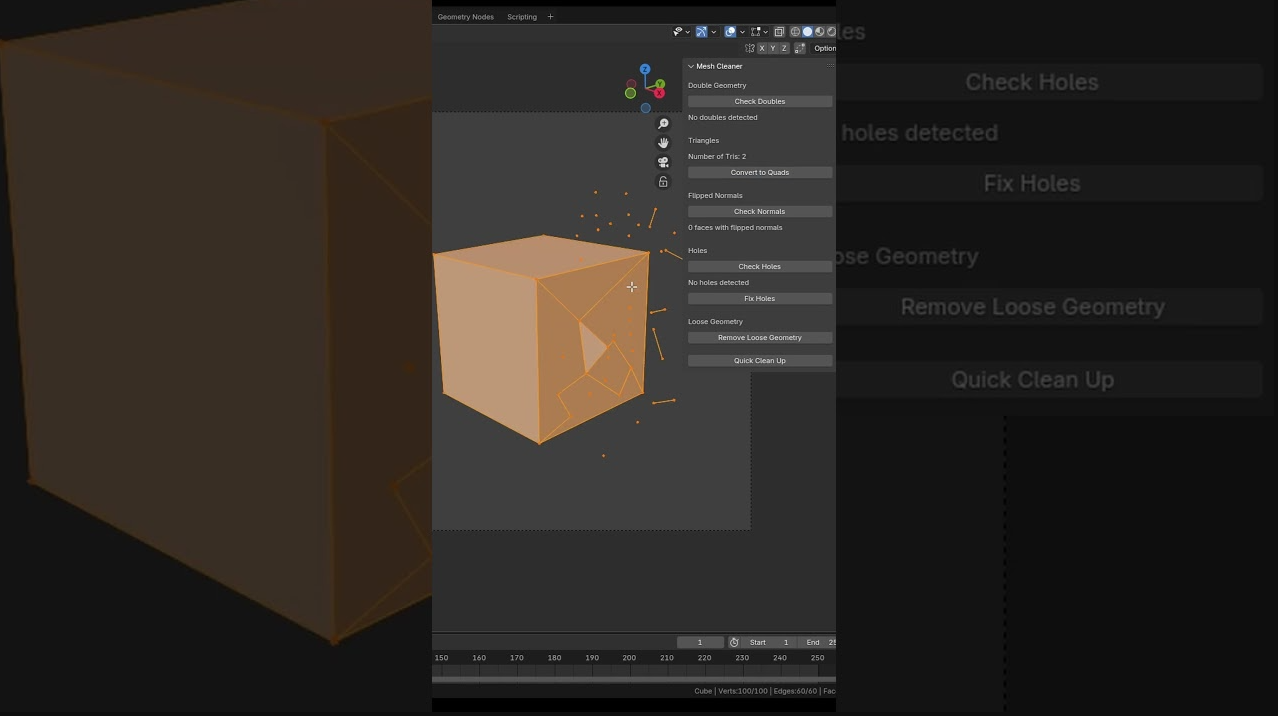The image size is (1278, 716).
Task: Click the 'No holes detected' label
Action: [x=718, y=282]
